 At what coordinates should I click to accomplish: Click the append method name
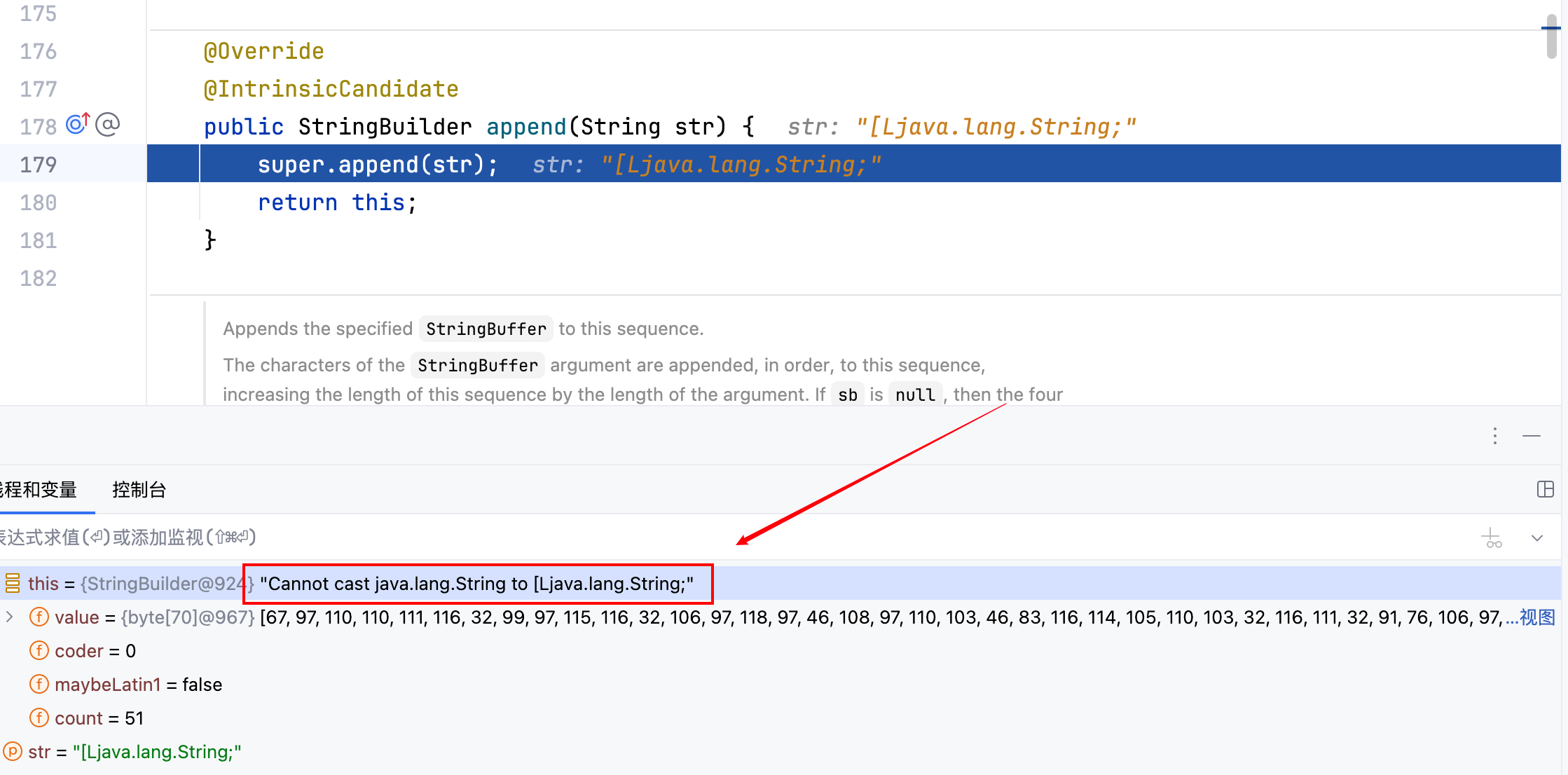coord(525,127)
